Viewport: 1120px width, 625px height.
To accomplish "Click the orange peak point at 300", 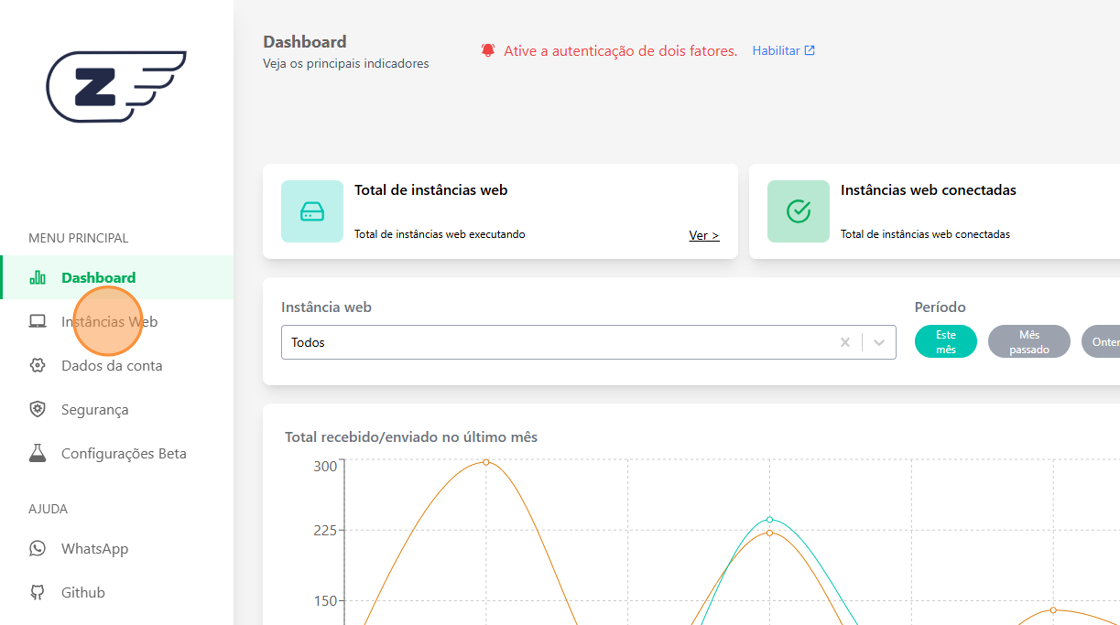I will [x=486, y=462].
